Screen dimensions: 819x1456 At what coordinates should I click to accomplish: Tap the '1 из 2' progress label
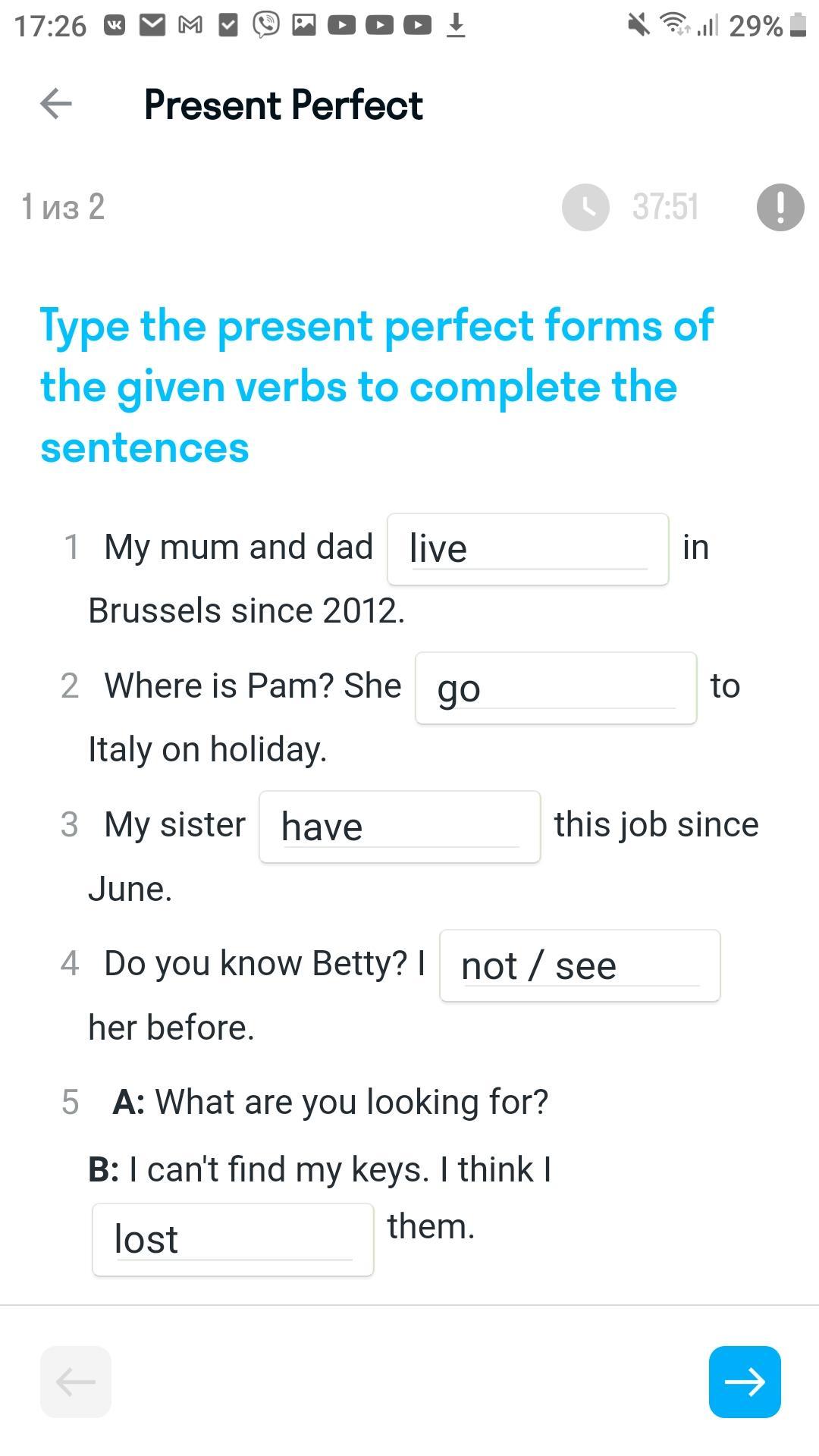pyautogui.click(x=63, y=207)
